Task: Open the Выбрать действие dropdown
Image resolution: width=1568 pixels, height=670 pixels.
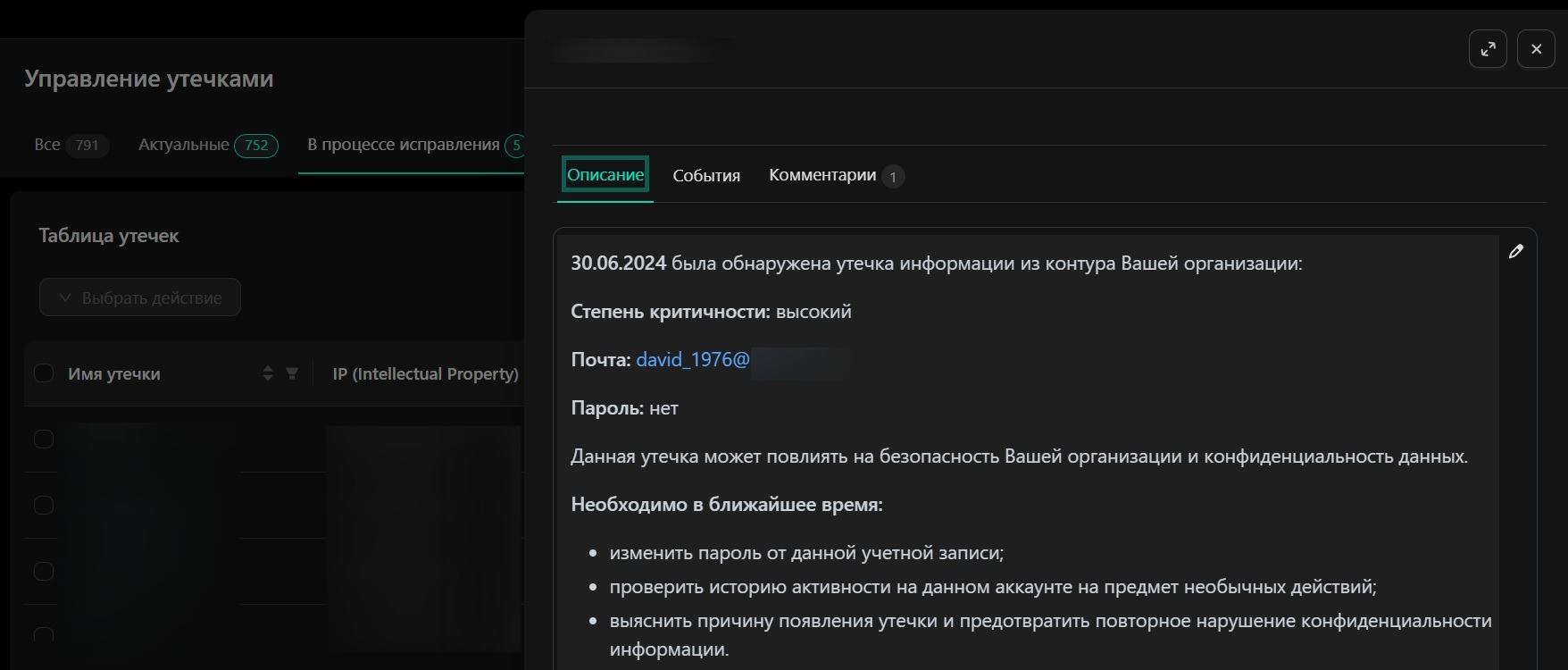Action: pyautogui.click(x=140, y=297)
